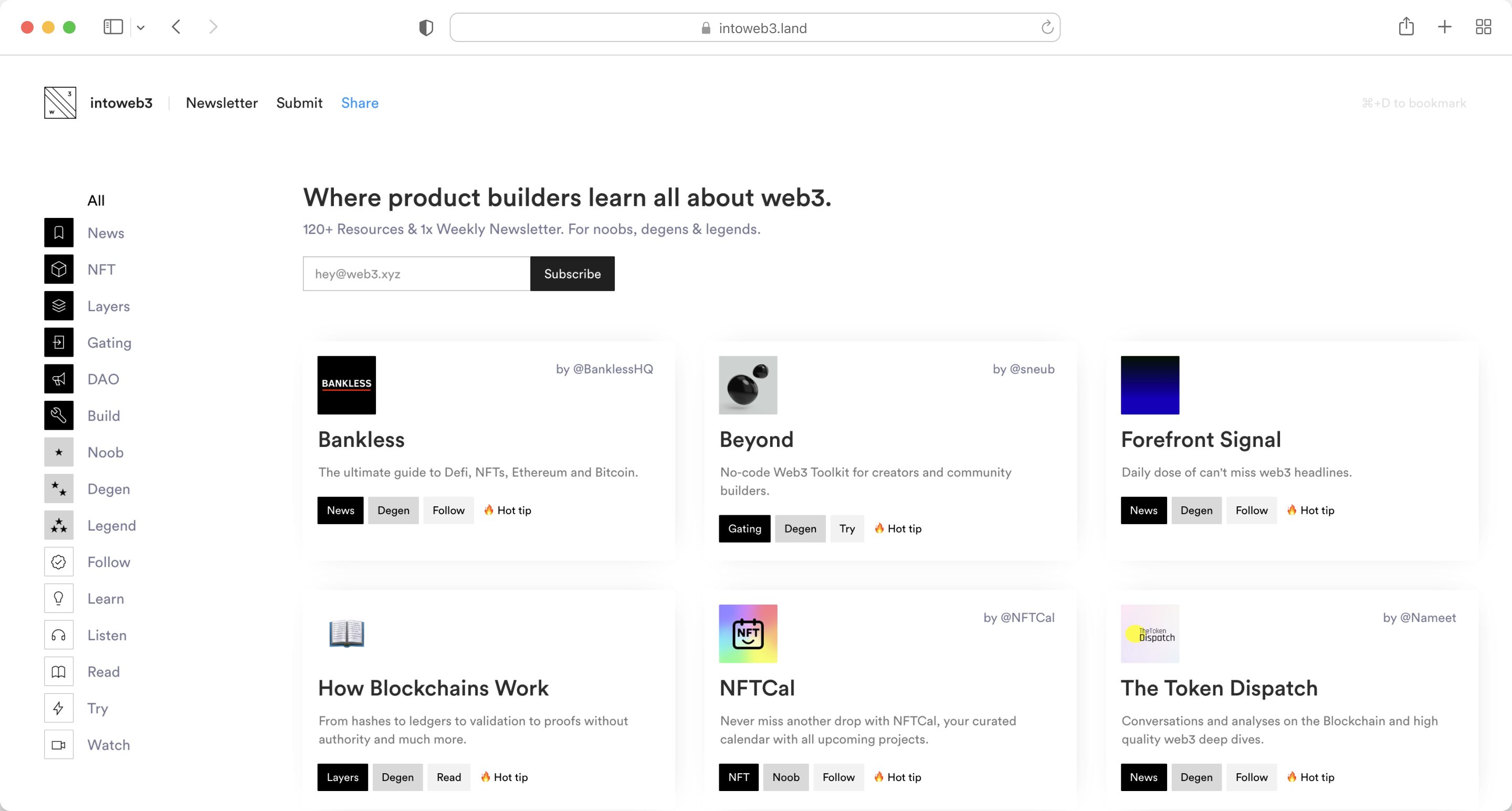
Task: Open a new tab with plus icon
Action: [x=1444, y=27]
